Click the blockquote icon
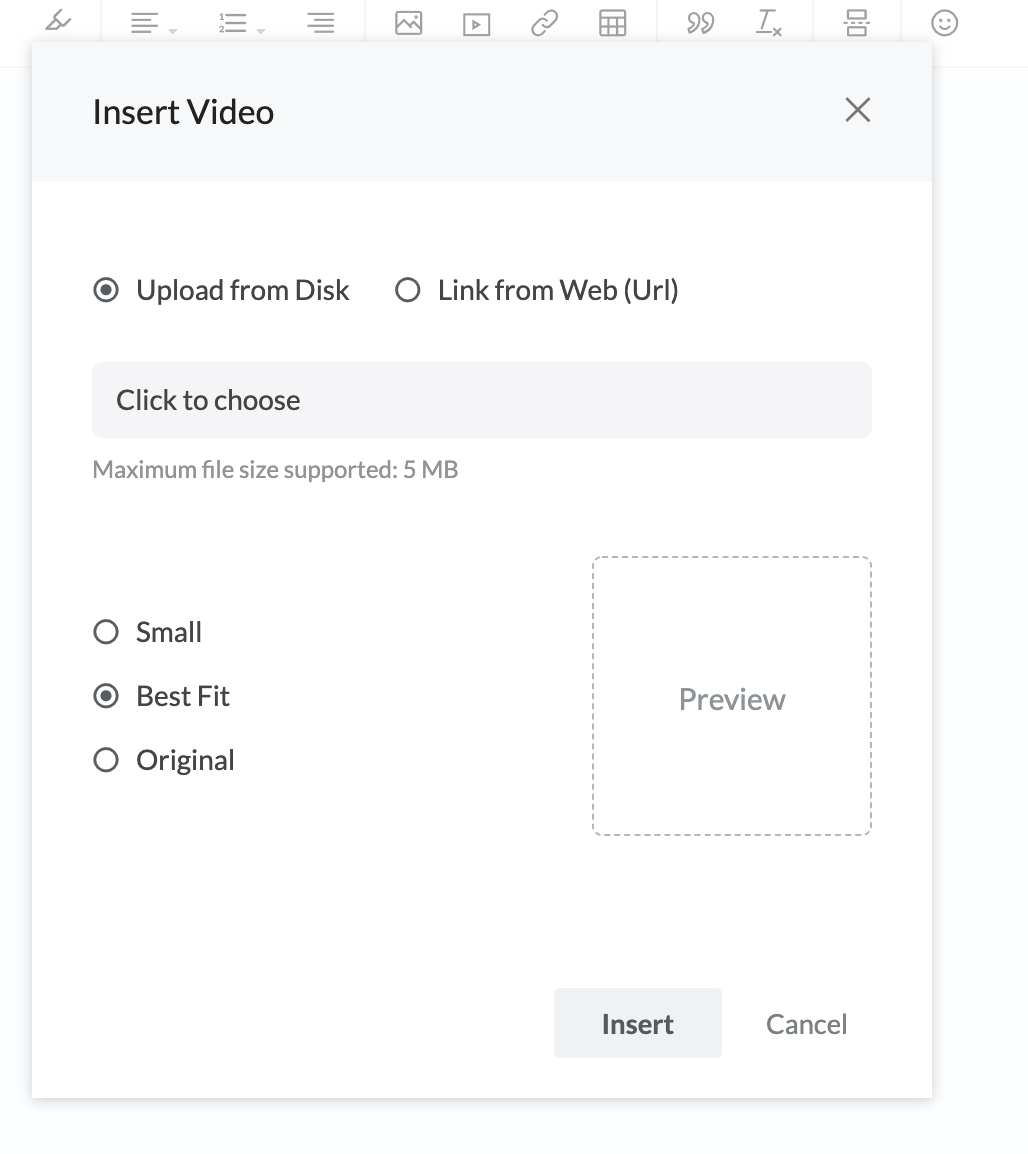The width and height of the screenshot is (1028, 1154). 701,23
